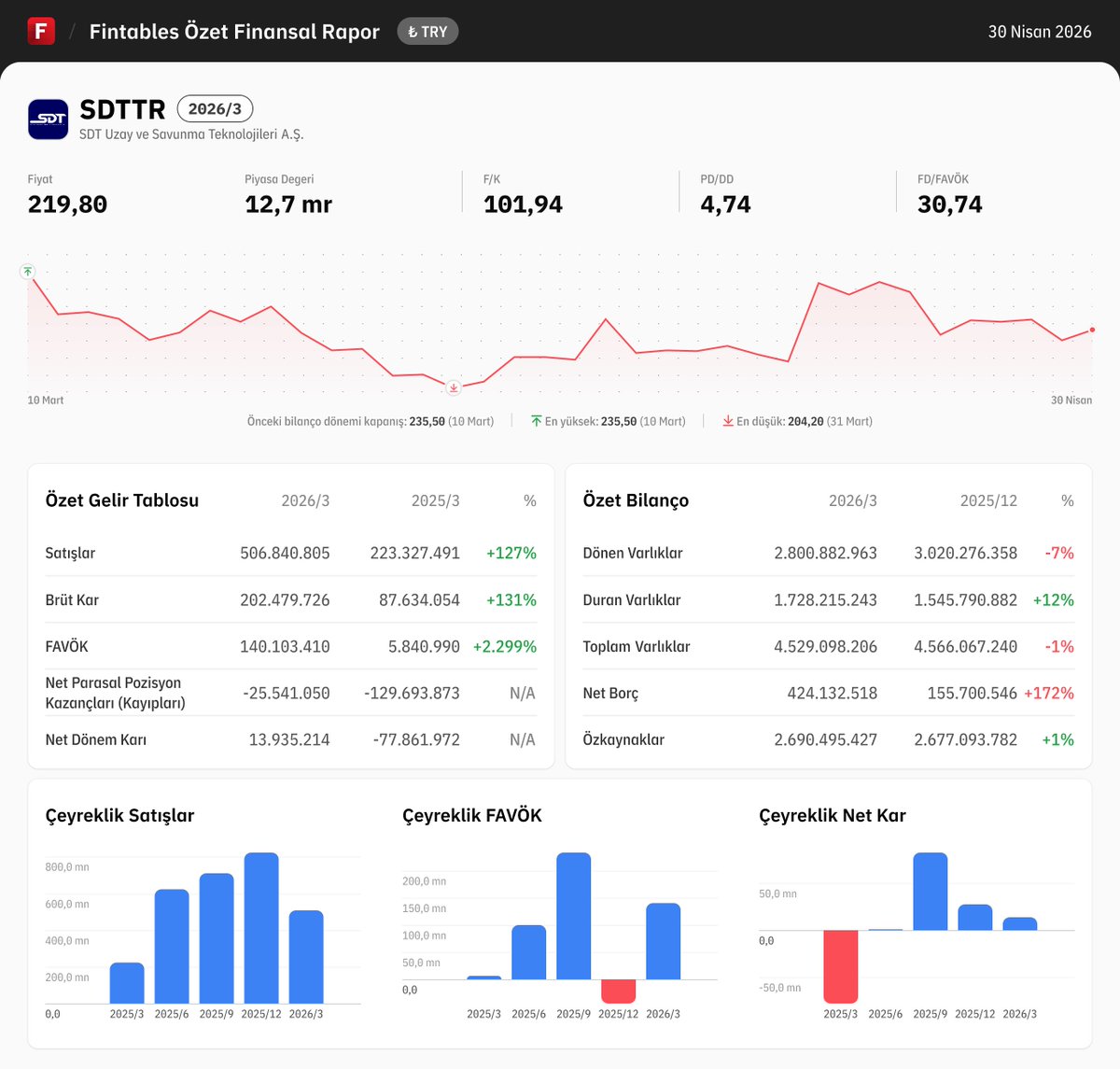The image size is (1120, 1069).
Task: Click the Dönen Varlıklar value 2.800.882.963
Action: point(825,553)
